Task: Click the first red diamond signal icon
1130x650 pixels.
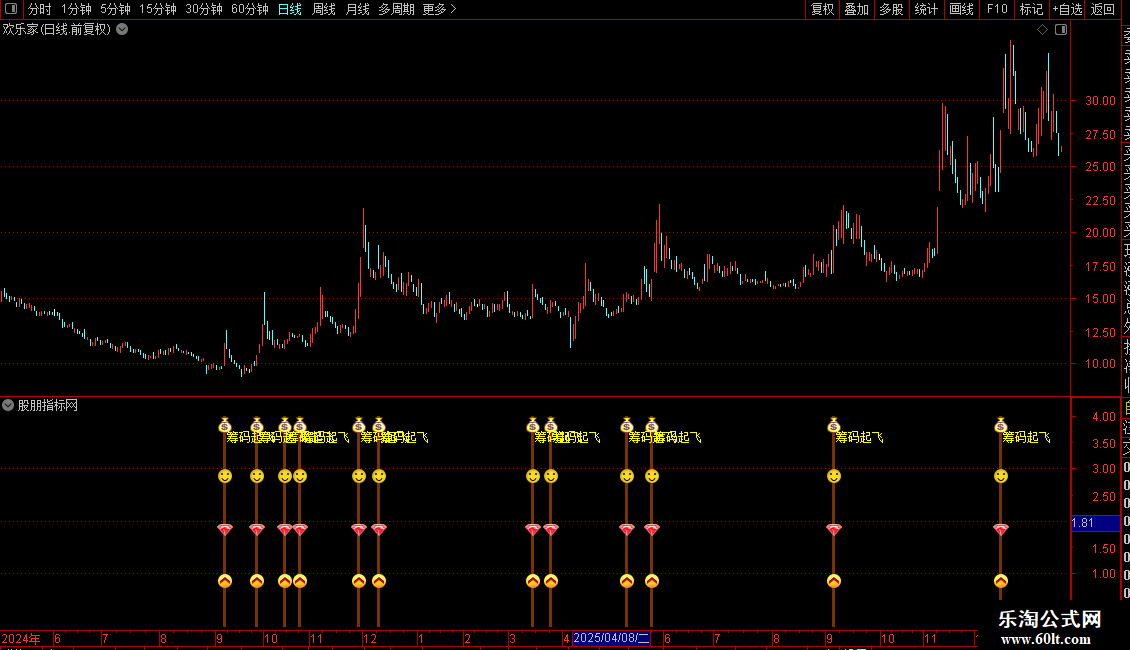Action: tap(225, 530)
